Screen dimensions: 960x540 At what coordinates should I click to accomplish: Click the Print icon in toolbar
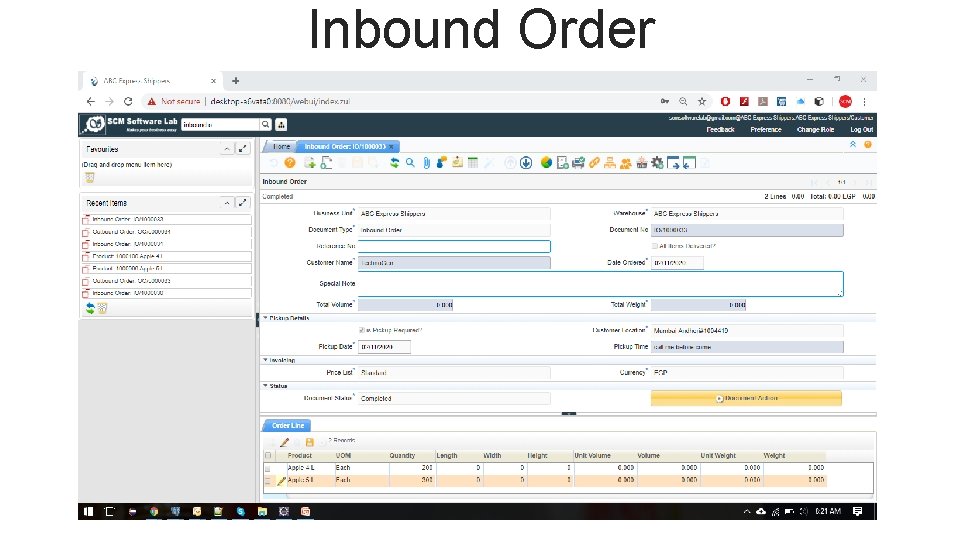(x=579, y=163)
